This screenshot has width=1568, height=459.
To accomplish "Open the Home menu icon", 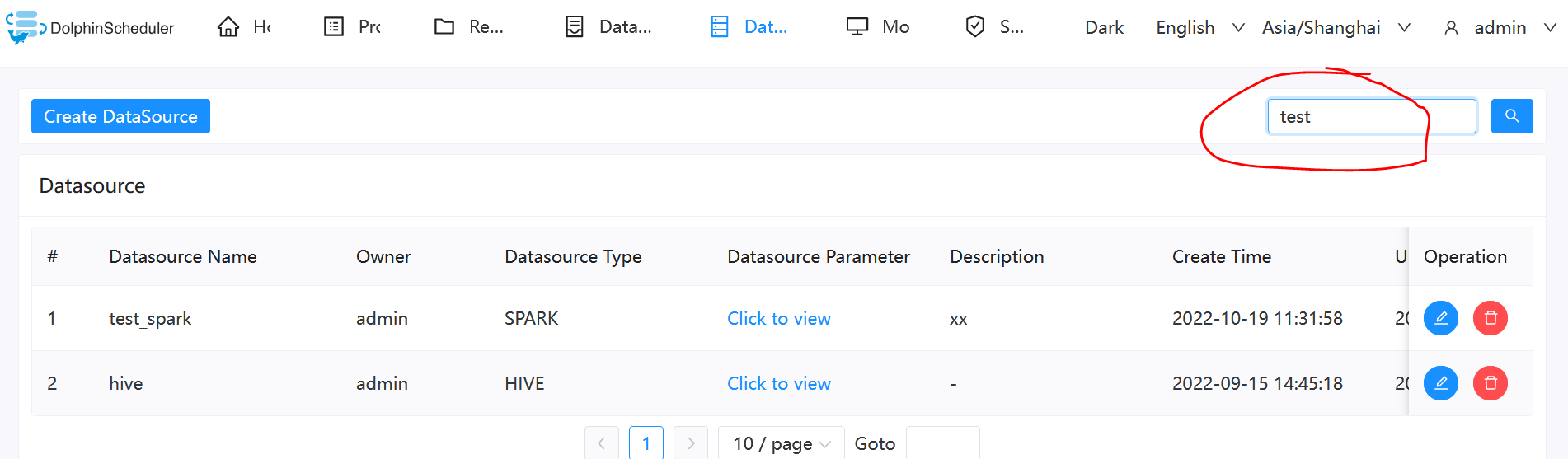I will pos(228,27).
